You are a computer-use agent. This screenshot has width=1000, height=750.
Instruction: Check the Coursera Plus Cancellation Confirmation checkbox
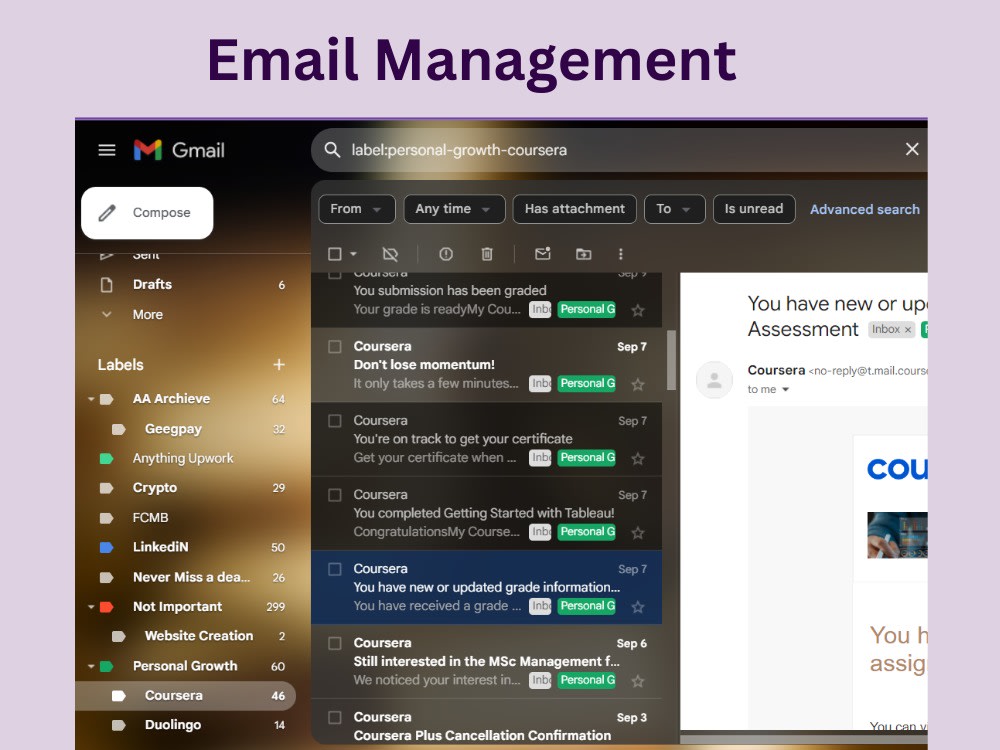(x=335, y=717)
